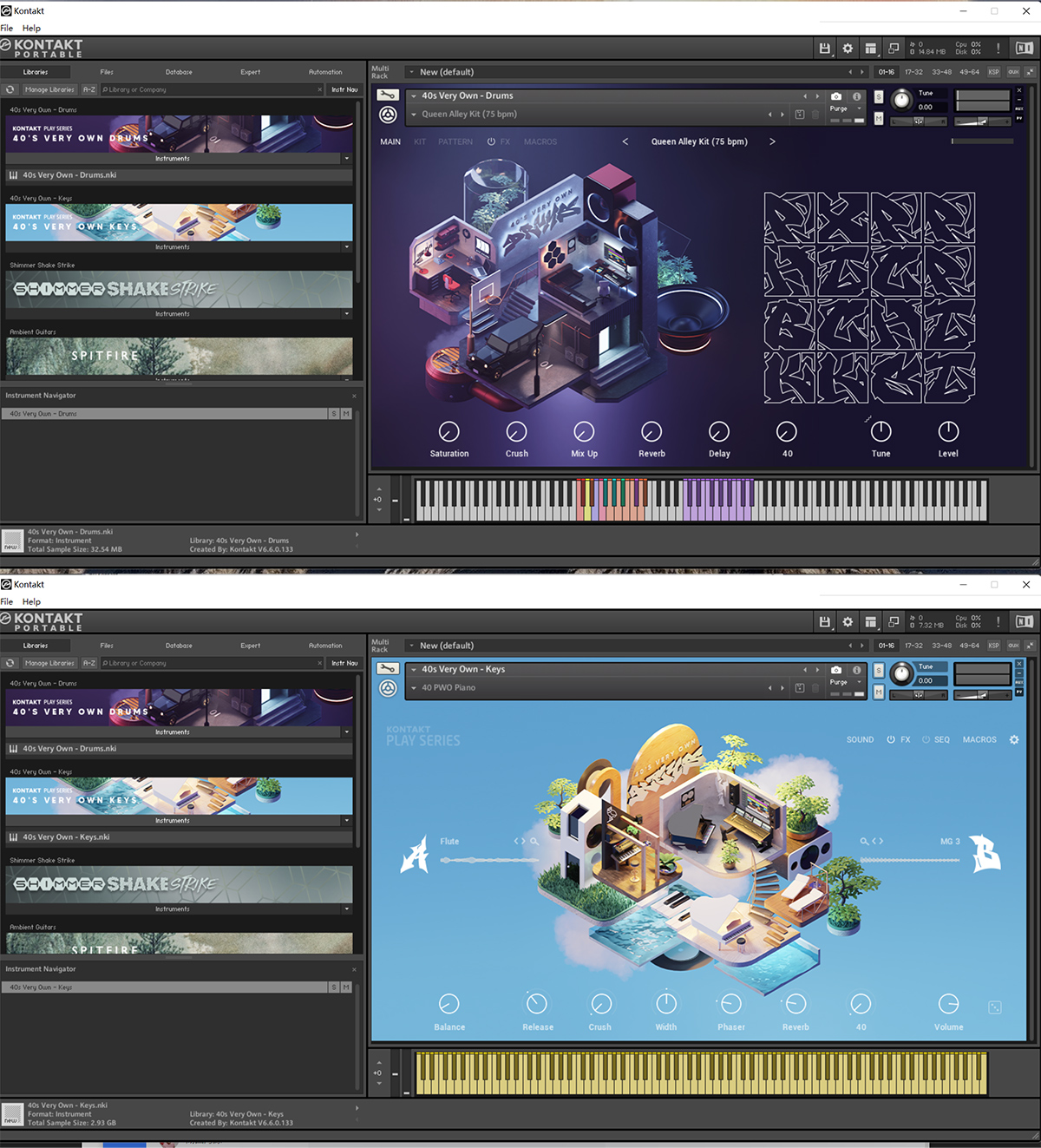Toggle minimized view in the bottom Kontakt window
This screenshot has height=1148, width=1041.
[x=894, y=622]
